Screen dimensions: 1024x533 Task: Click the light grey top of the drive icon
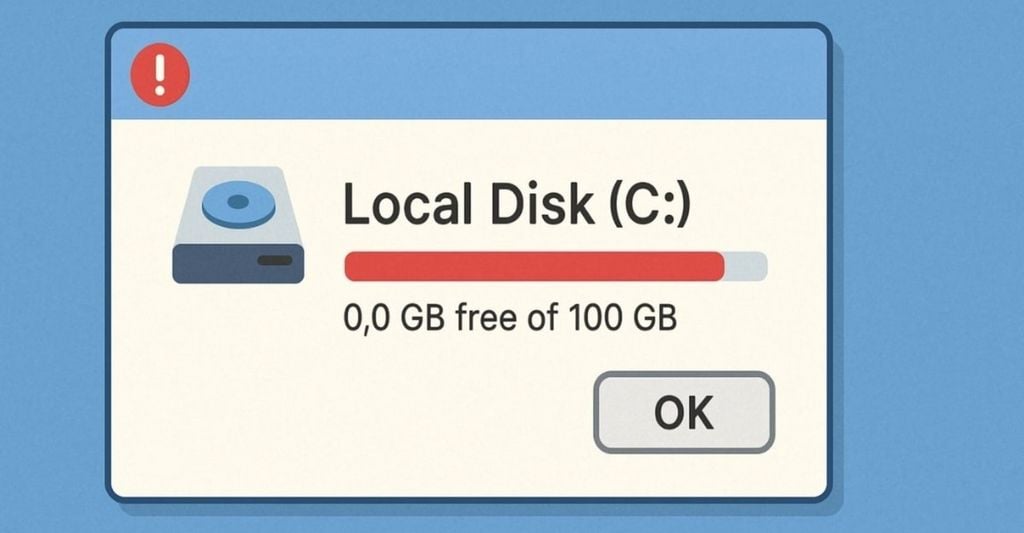pos(238,205)
